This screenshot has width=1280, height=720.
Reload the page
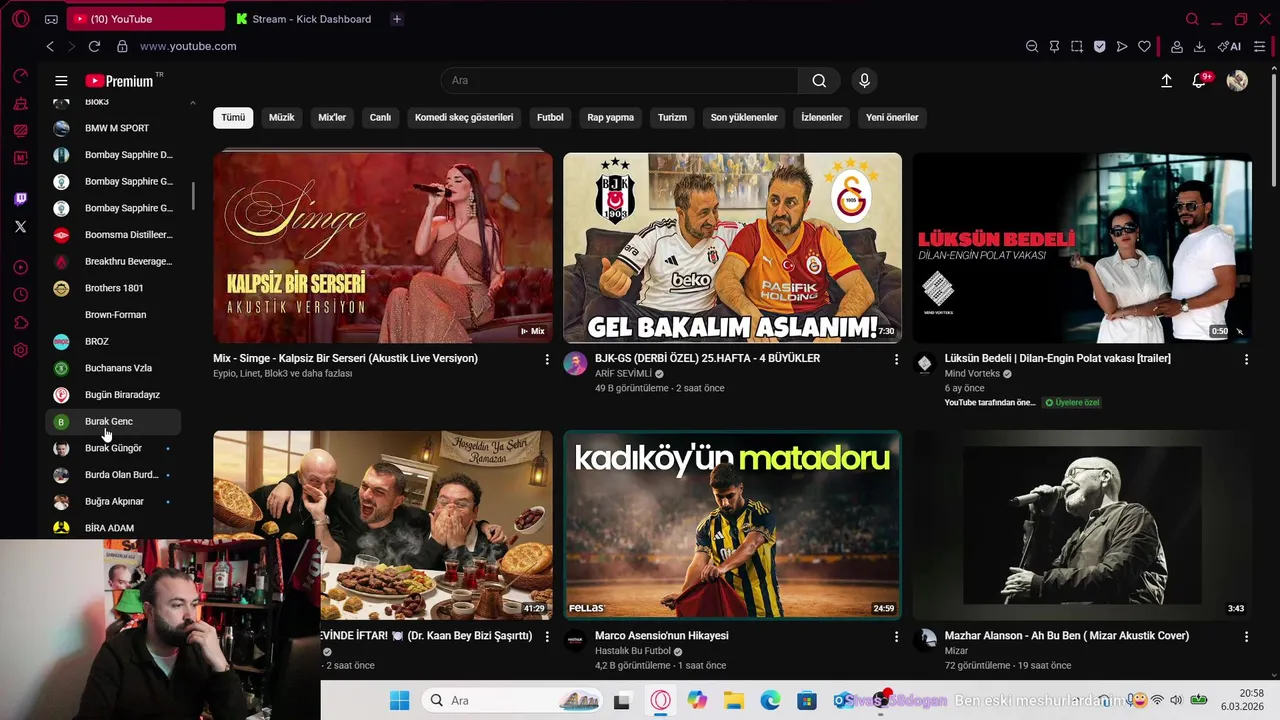[x=94, y=46]
